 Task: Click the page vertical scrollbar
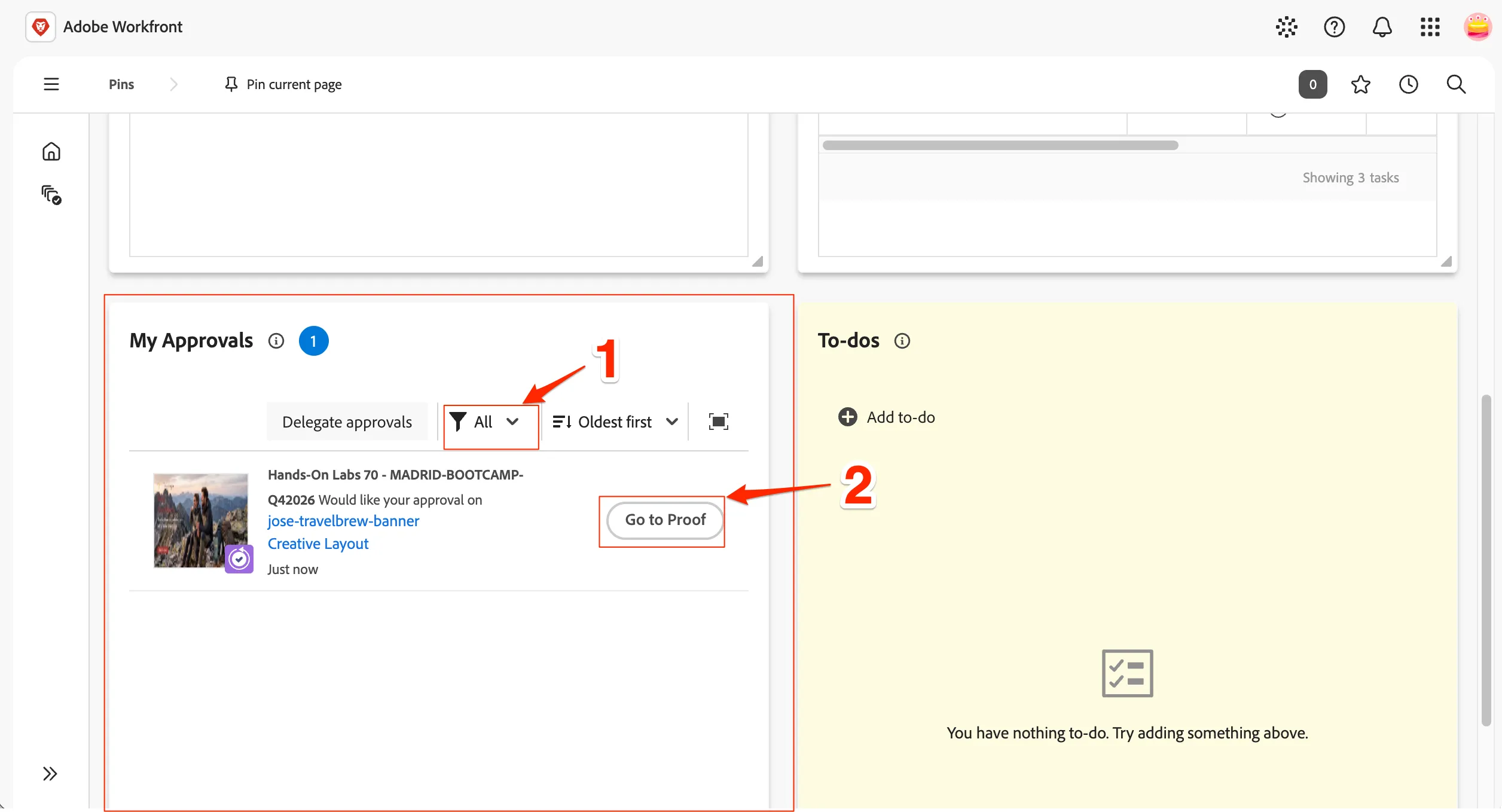[x=1486, y=560]
